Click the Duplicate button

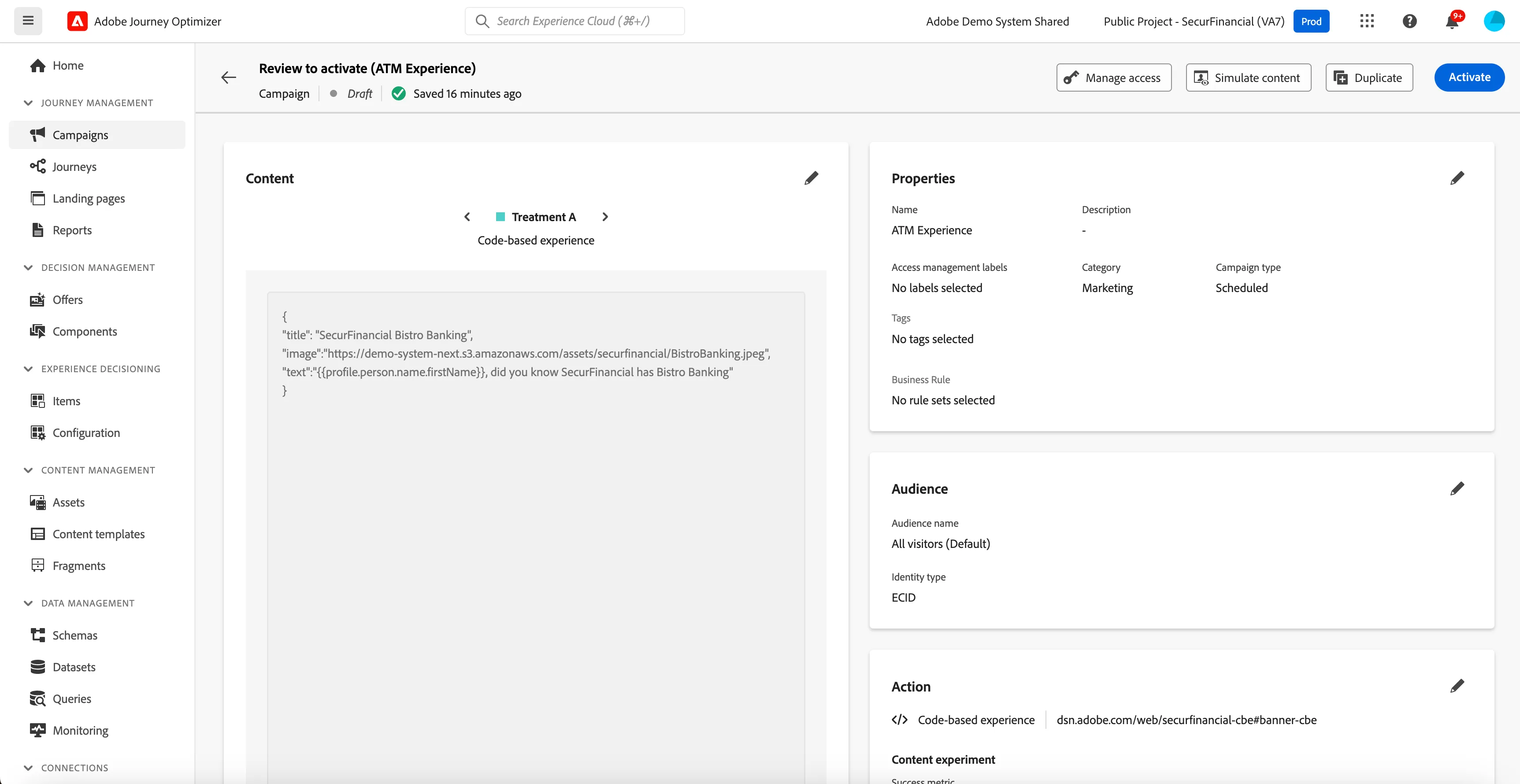(1369, 77)
